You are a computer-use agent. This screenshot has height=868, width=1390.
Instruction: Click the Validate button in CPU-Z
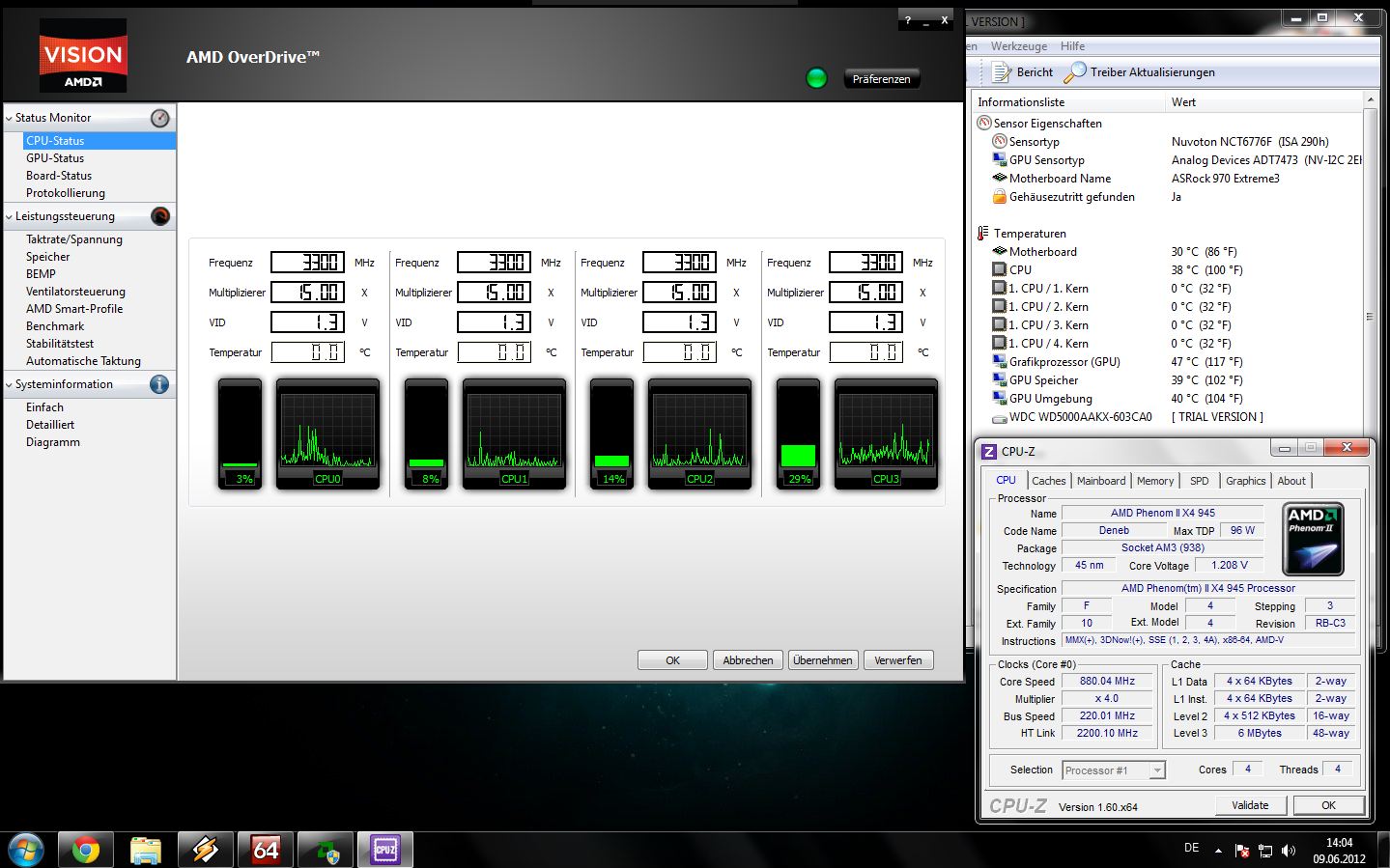(1250, 805)
